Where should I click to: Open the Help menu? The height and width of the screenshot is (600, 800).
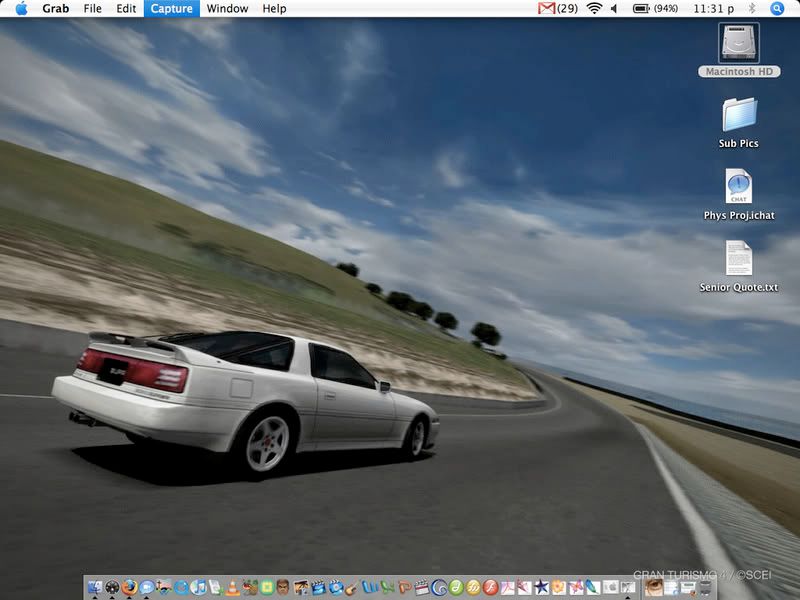274,9
